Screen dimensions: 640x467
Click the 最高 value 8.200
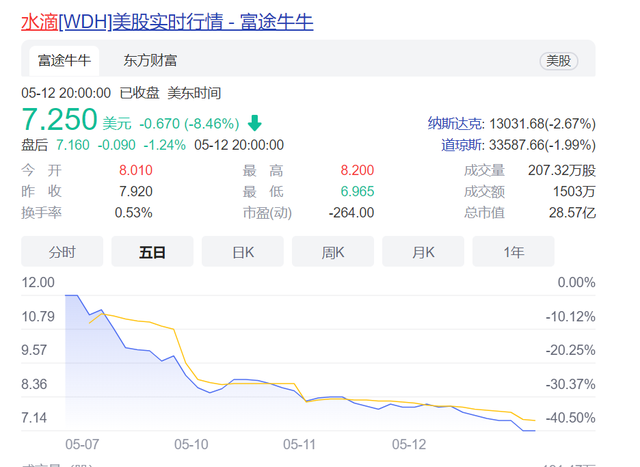point(357,170)
